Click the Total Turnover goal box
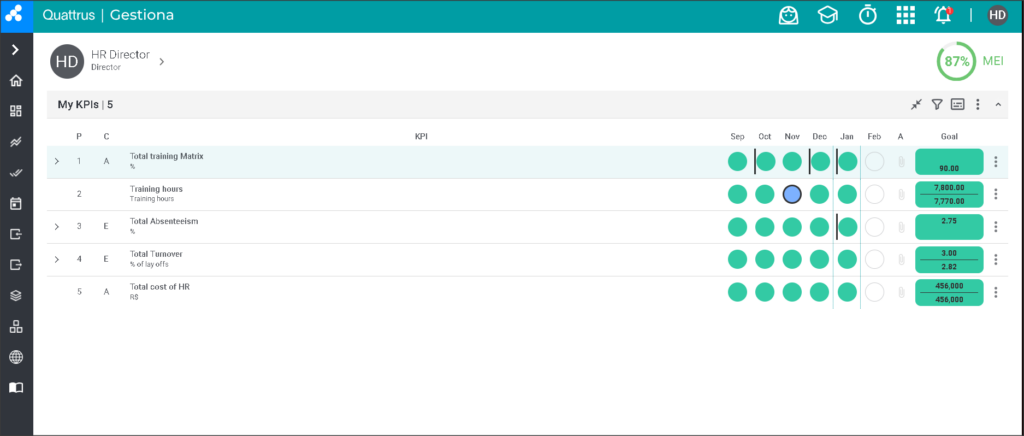The height and width of the screenshot is (436, 1024). [x=950, y=259]
